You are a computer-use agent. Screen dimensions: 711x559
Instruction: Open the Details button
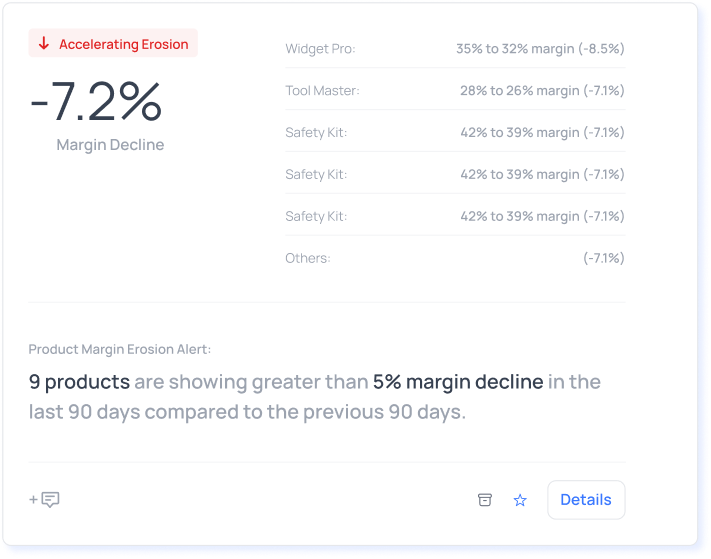click(x=585, y=499)
